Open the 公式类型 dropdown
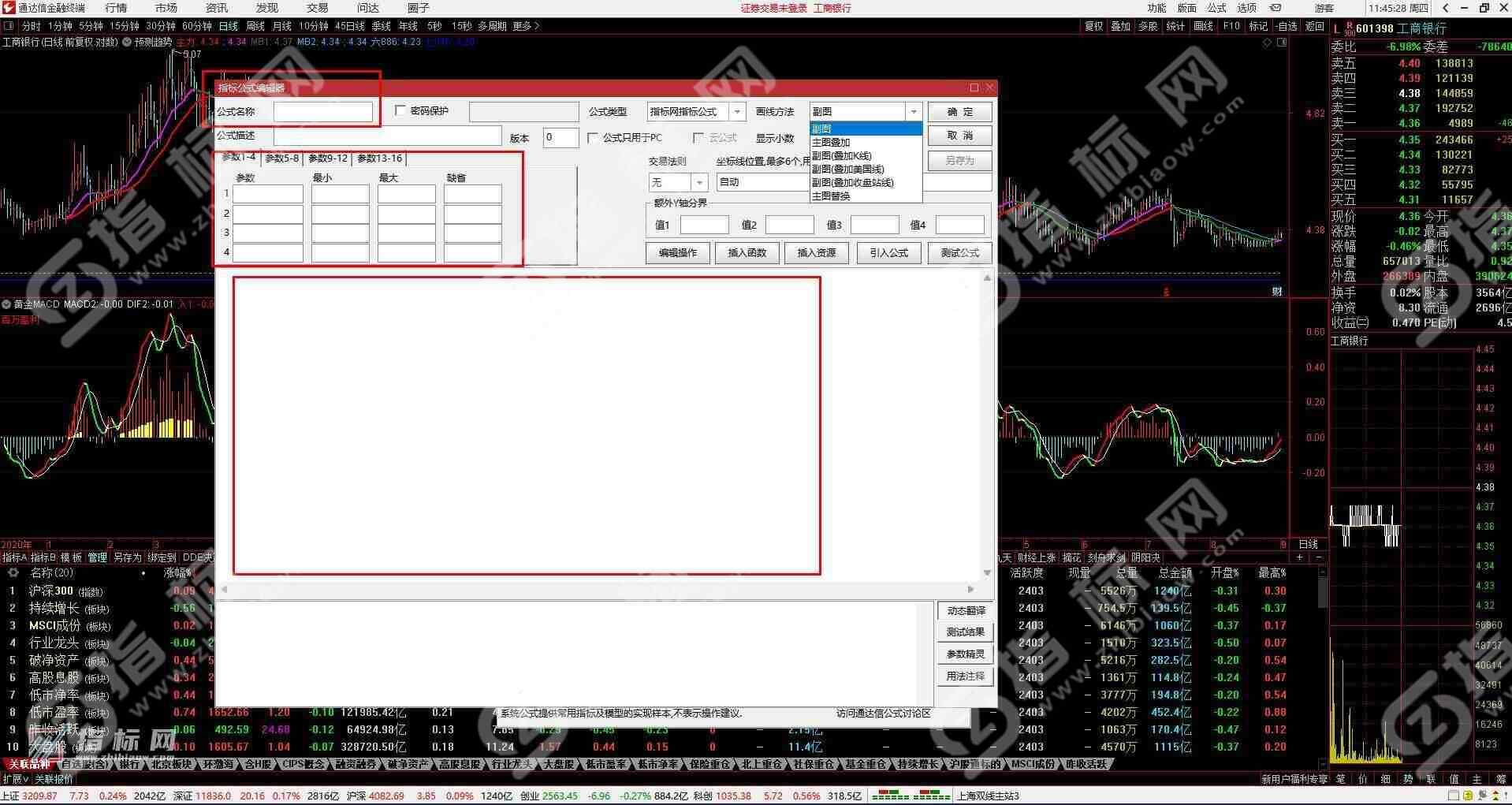The width and height of the screenshot is (1512, 805). 737,112
